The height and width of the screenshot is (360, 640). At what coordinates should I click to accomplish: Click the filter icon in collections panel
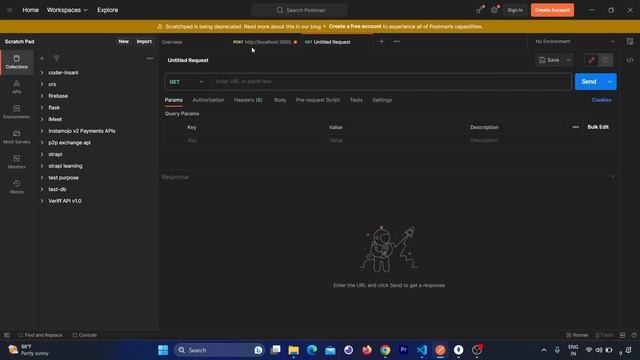click(57, 59)
